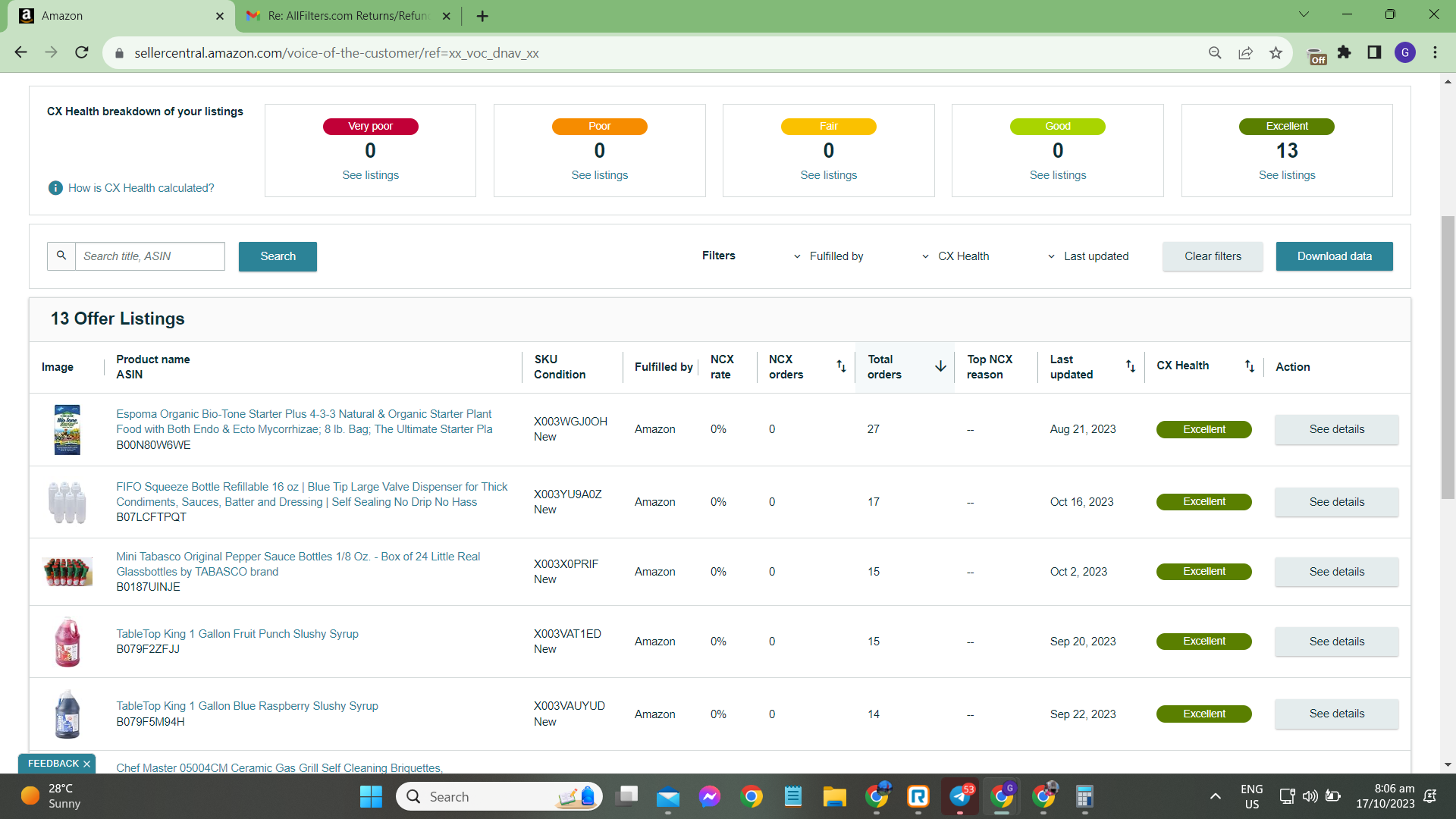Image resolution: width=1456 pixels, height=819 pixels.
Task: Click the Download data button
Action: pyautogui.click(x=1334, y=256)
